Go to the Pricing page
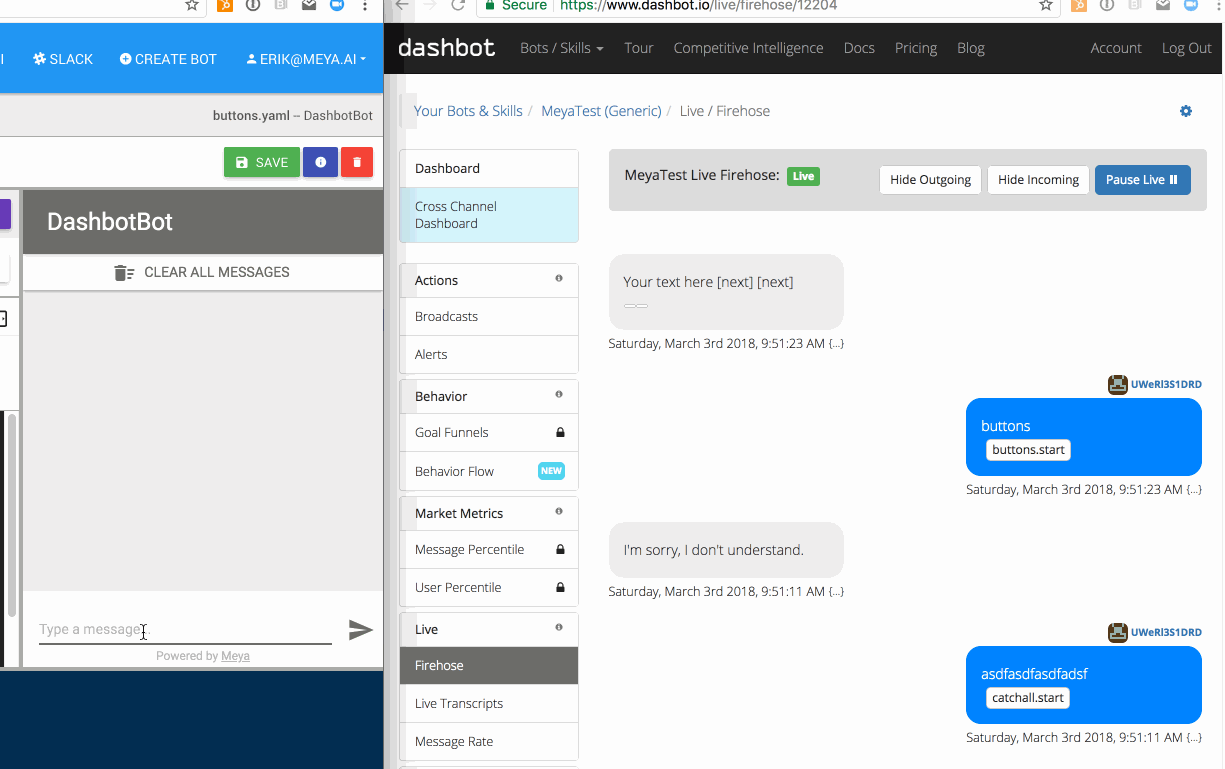1225x769 pixels. tap(916, 48)
